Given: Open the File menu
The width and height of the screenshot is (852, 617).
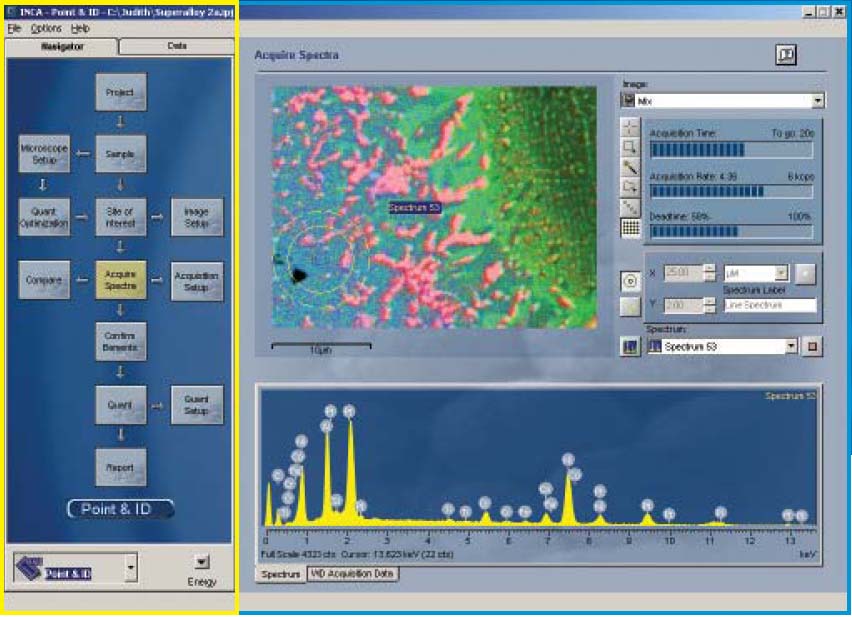Looking at the screenshot, I should click(14, 28).
